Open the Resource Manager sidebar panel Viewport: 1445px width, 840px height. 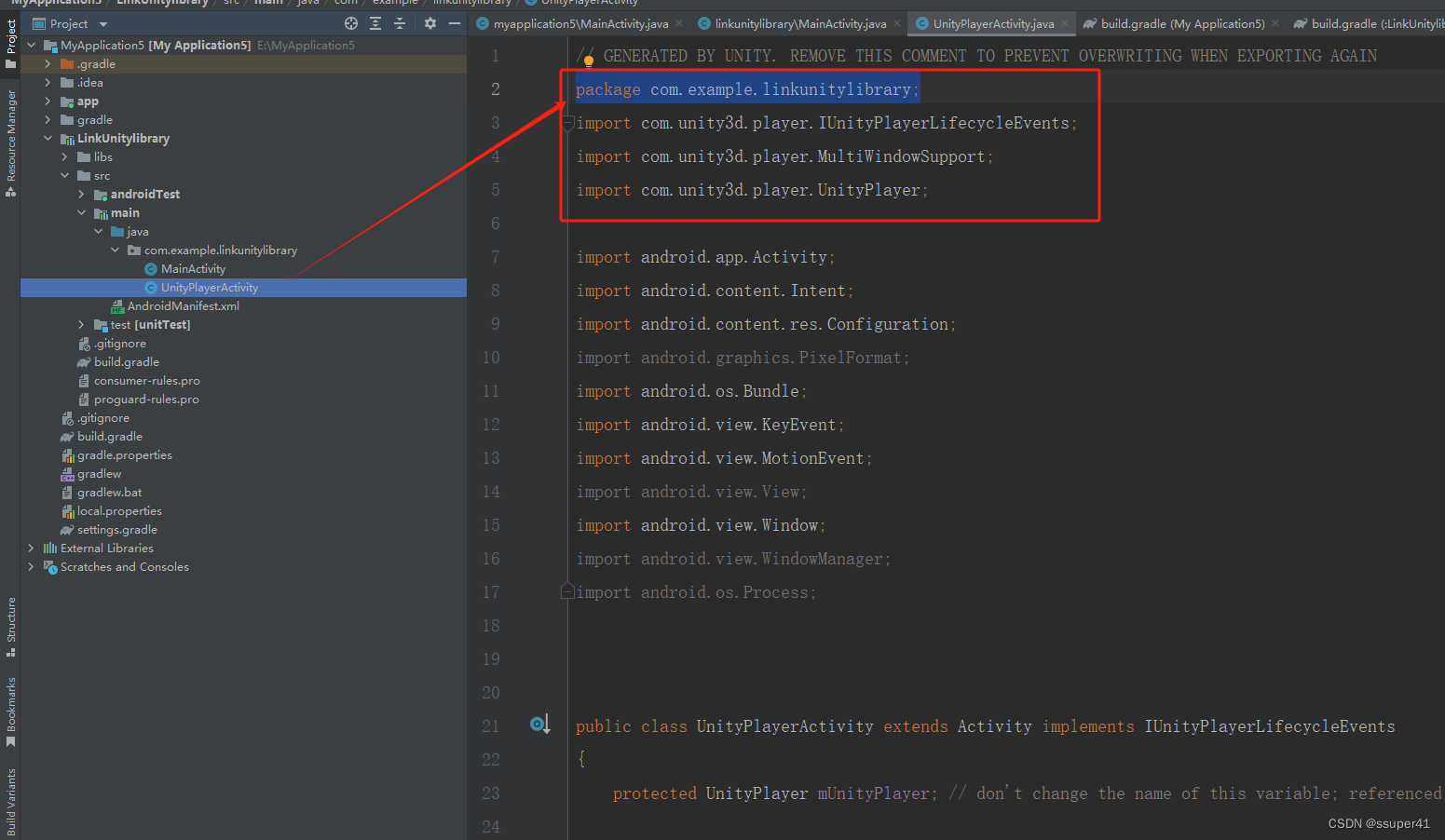(11, 135)
